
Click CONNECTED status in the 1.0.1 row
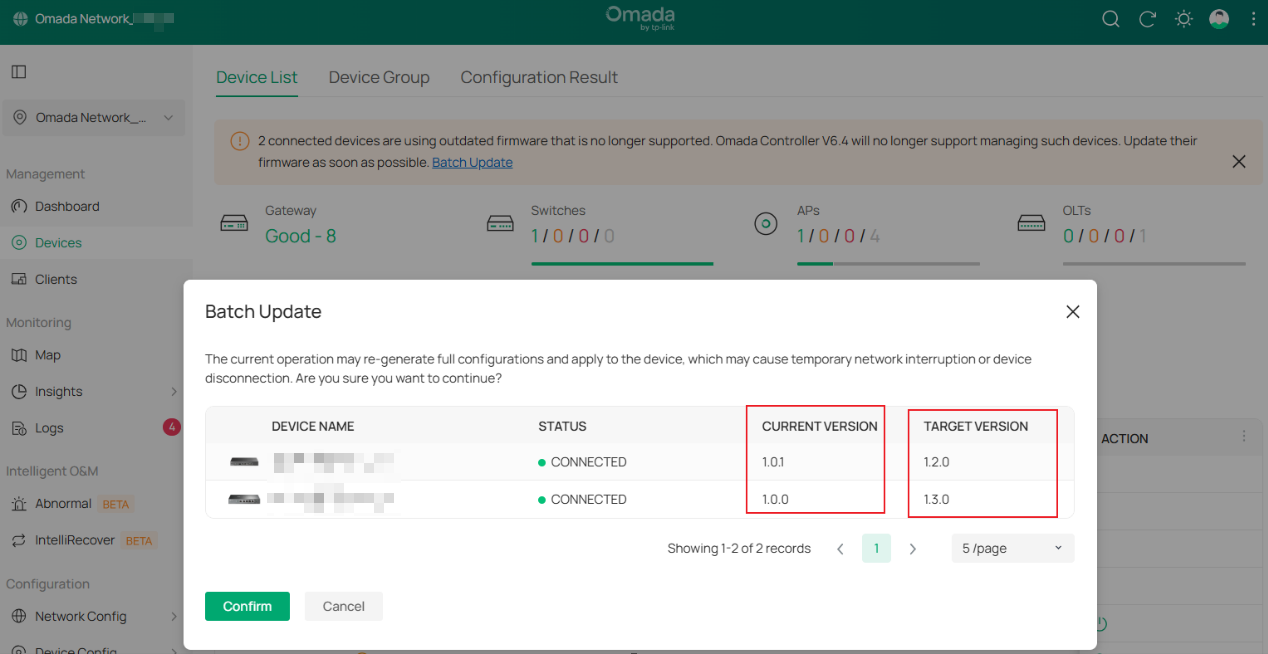[x=582, y=462]
